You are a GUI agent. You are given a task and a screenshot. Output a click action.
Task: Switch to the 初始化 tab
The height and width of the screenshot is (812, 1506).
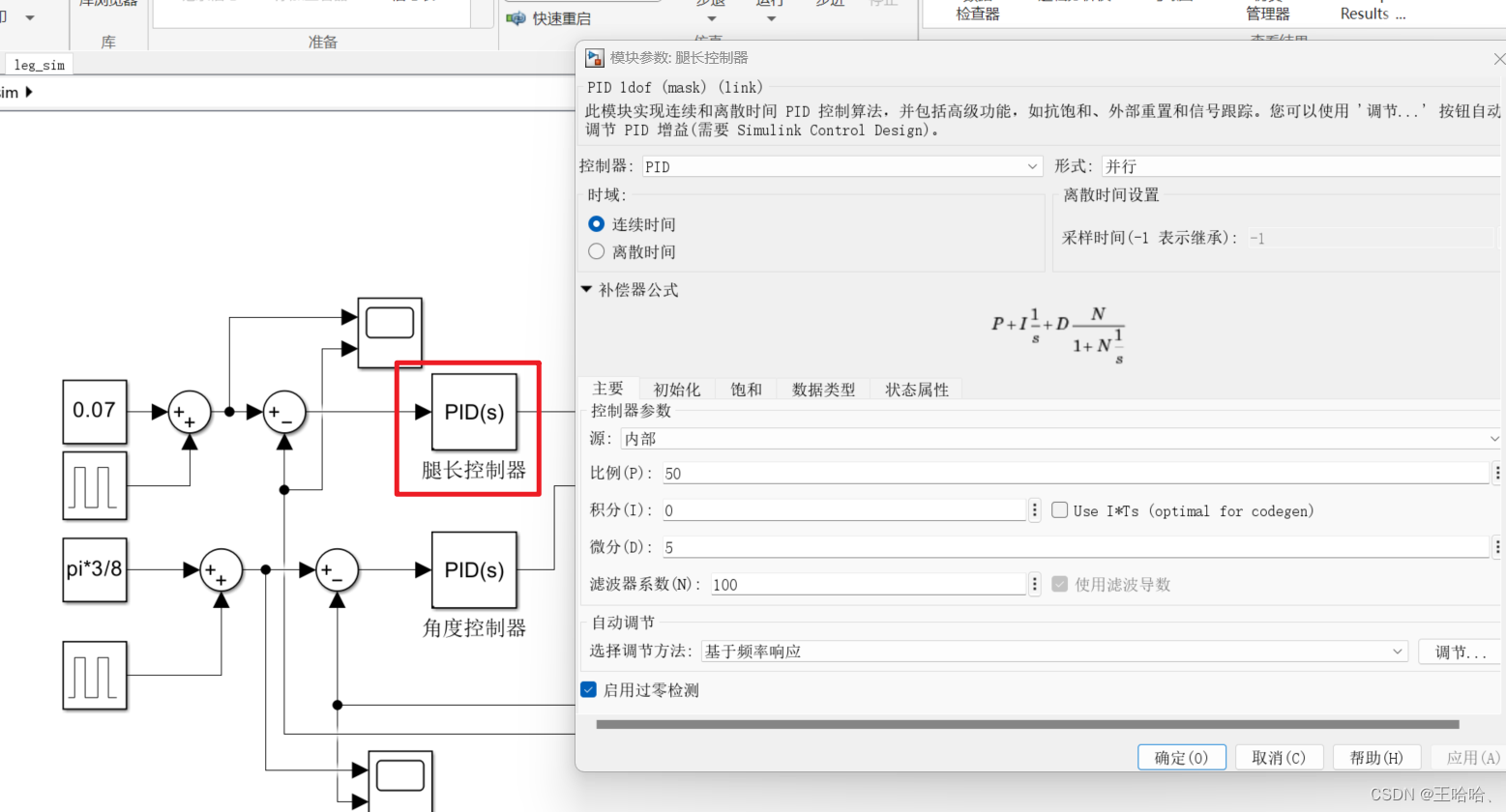pyautogui.click(x=676, y=390)
